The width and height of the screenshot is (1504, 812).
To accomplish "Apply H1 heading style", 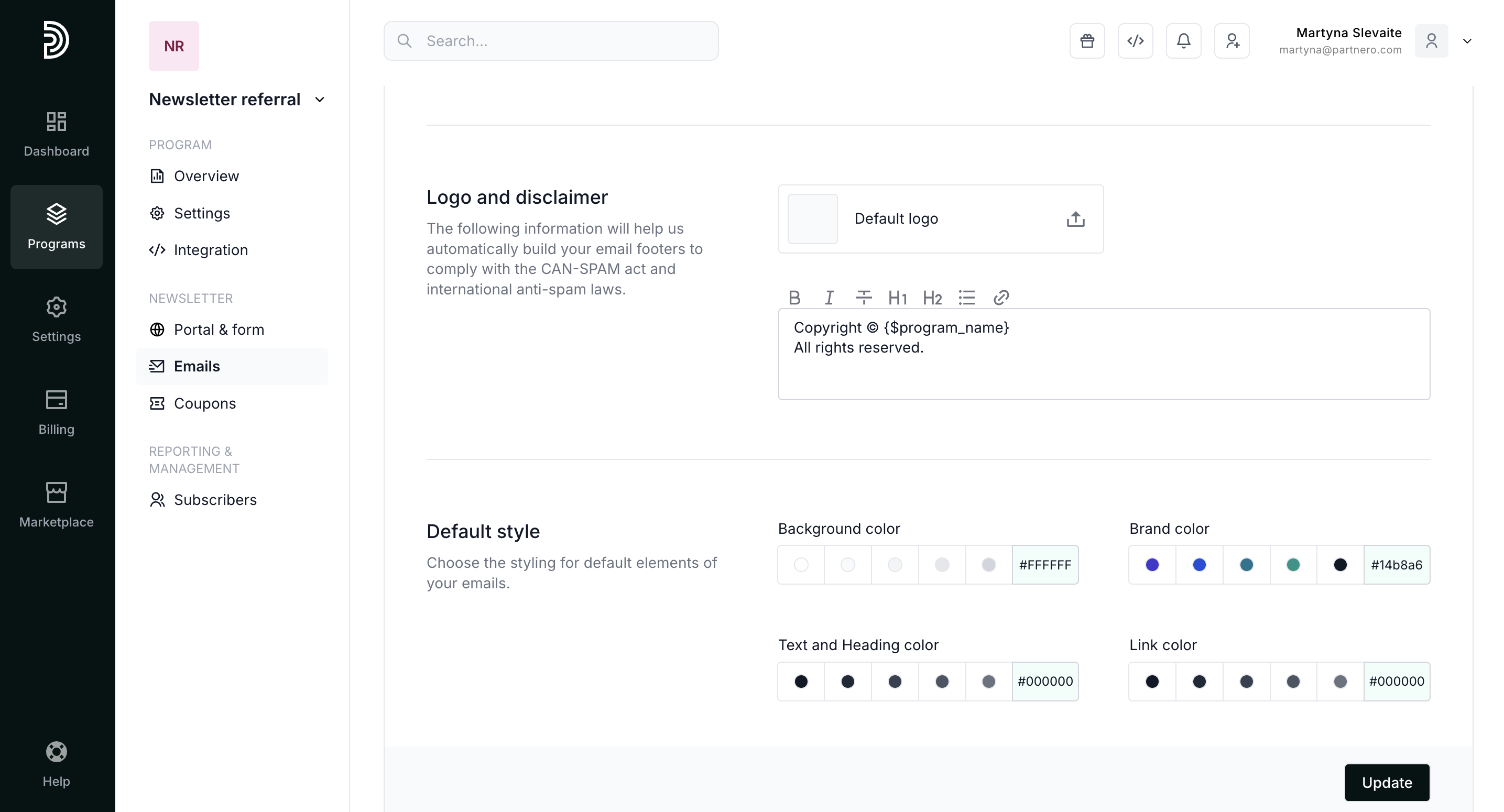I will pyautogui.click(x=897, y=298).
